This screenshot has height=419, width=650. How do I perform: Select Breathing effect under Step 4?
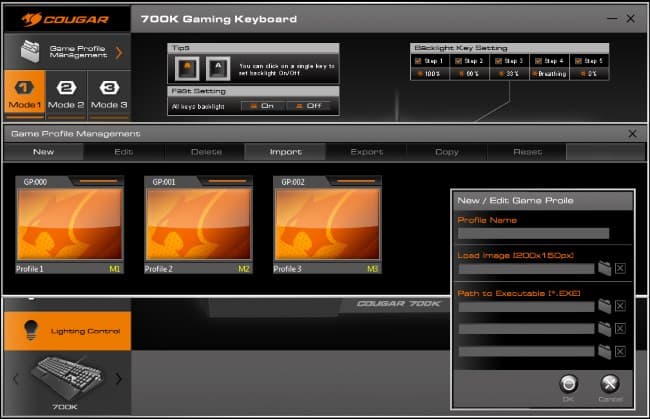[550, 74]
